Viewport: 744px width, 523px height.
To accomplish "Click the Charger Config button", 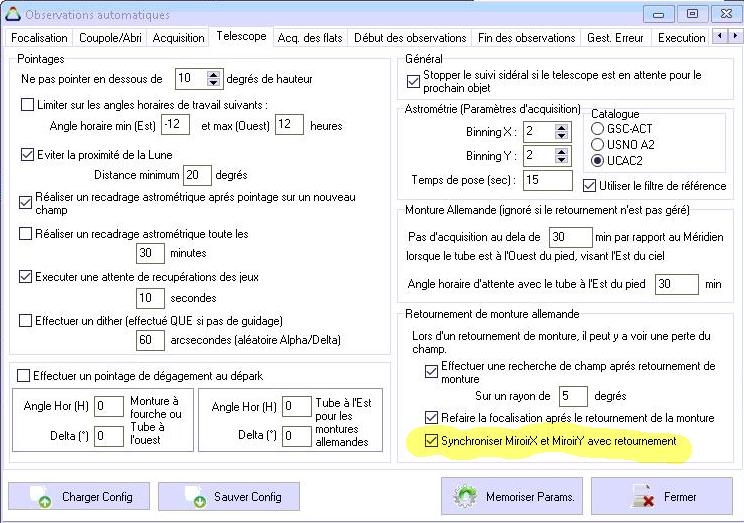I will pos(79,496).
